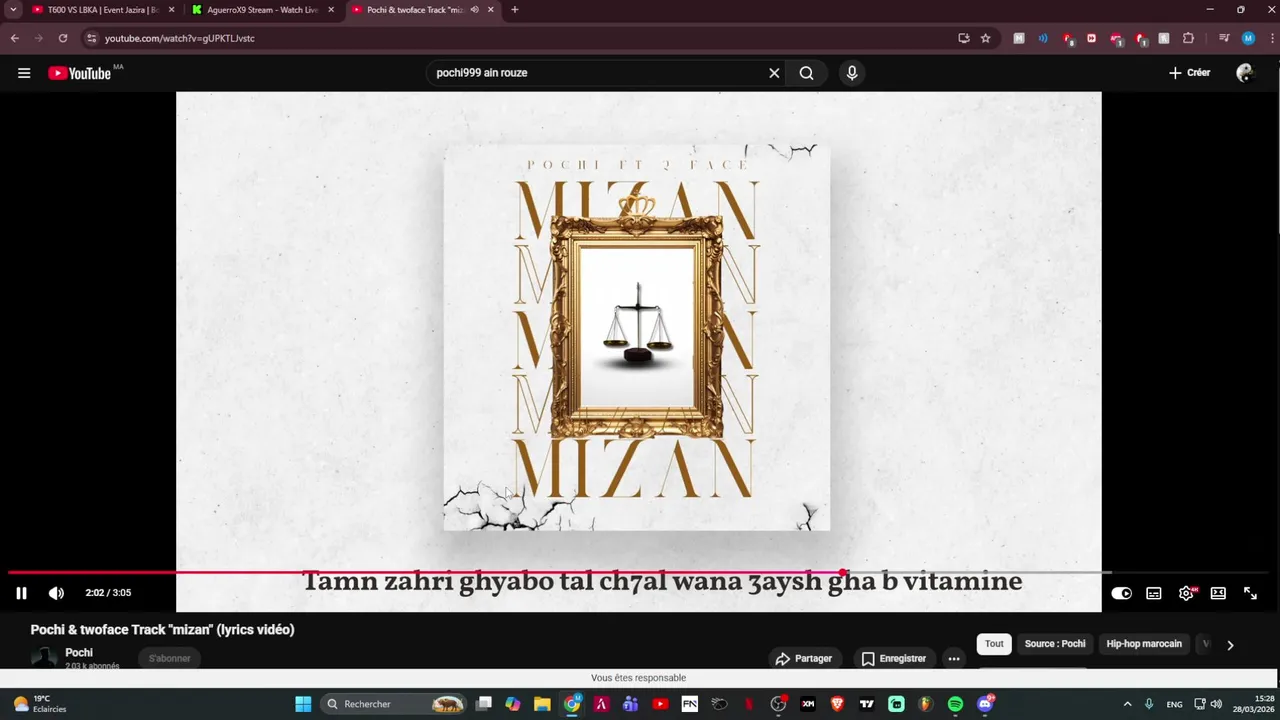Expand the tab search dropdown arrow

[x=13, y=10]
